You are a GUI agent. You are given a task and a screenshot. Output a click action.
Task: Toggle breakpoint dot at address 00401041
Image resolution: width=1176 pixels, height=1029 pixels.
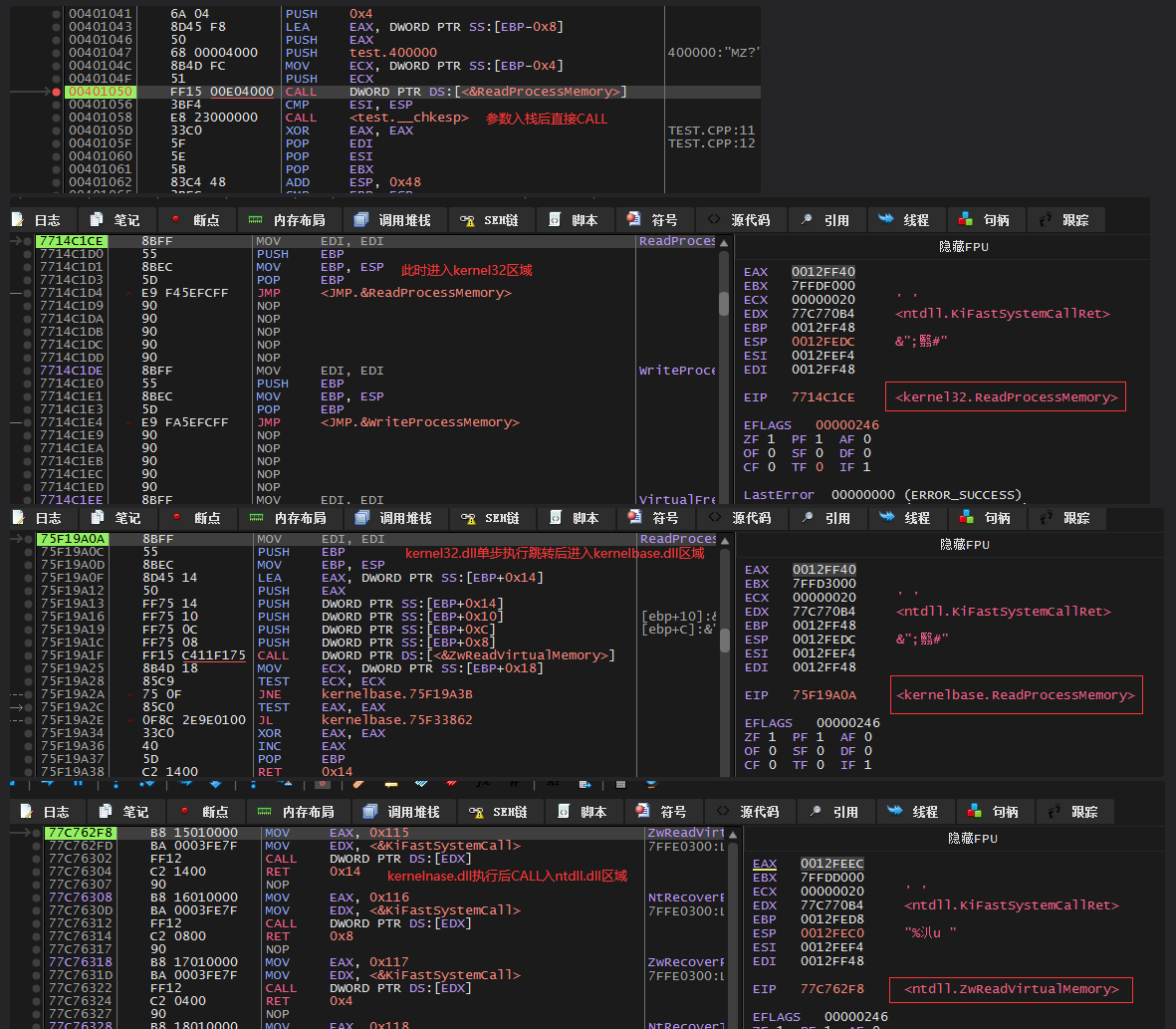point(56,14)
